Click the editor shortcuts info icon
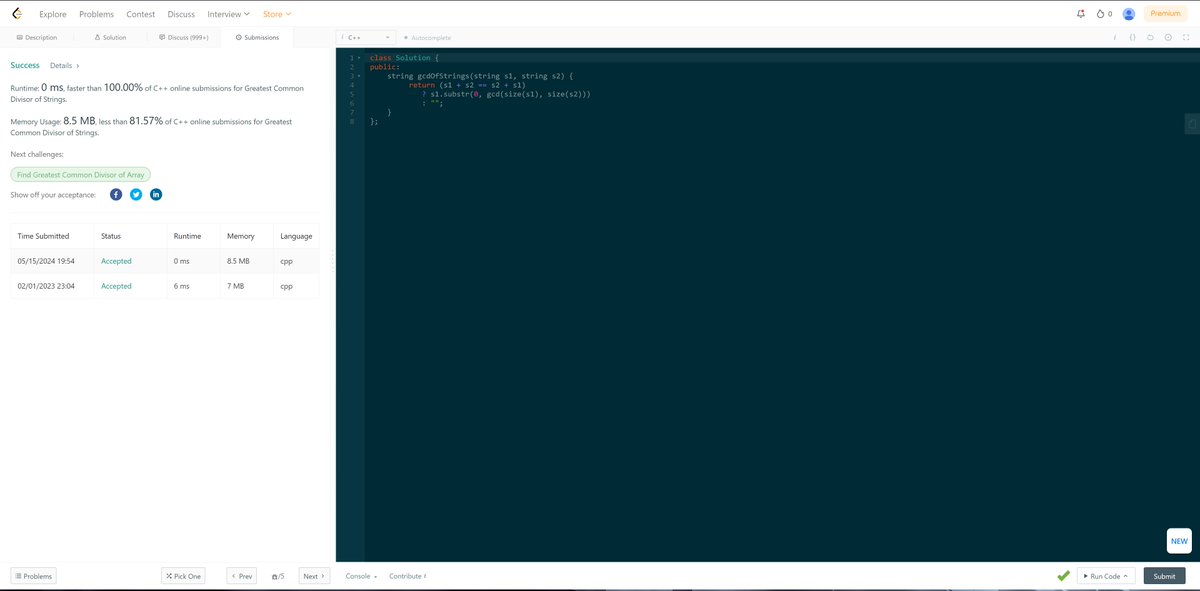 click(x=1114, y=37)
